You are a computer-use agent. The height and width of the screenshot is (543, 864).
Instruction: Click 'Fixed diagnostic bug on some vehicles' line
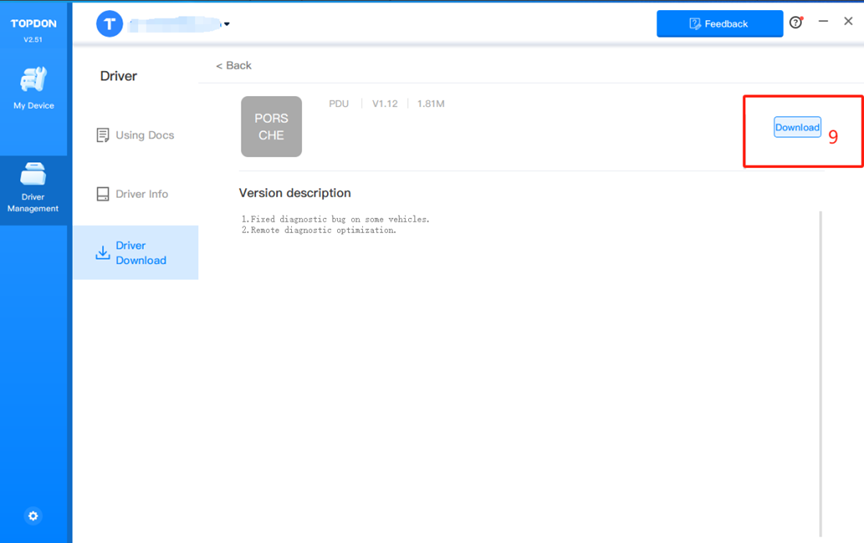tap(335, 219)
